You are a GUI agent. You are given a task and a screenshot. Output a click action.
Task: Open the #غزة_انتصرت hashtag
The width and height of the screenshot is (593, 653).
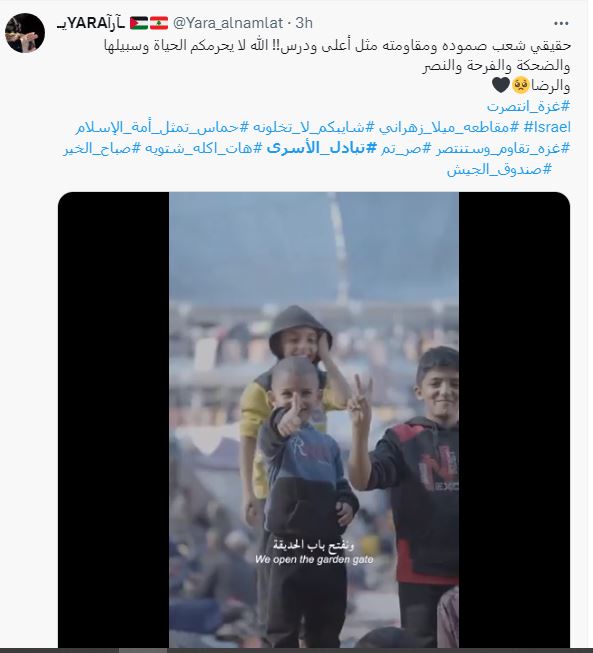tap(528, 106)
